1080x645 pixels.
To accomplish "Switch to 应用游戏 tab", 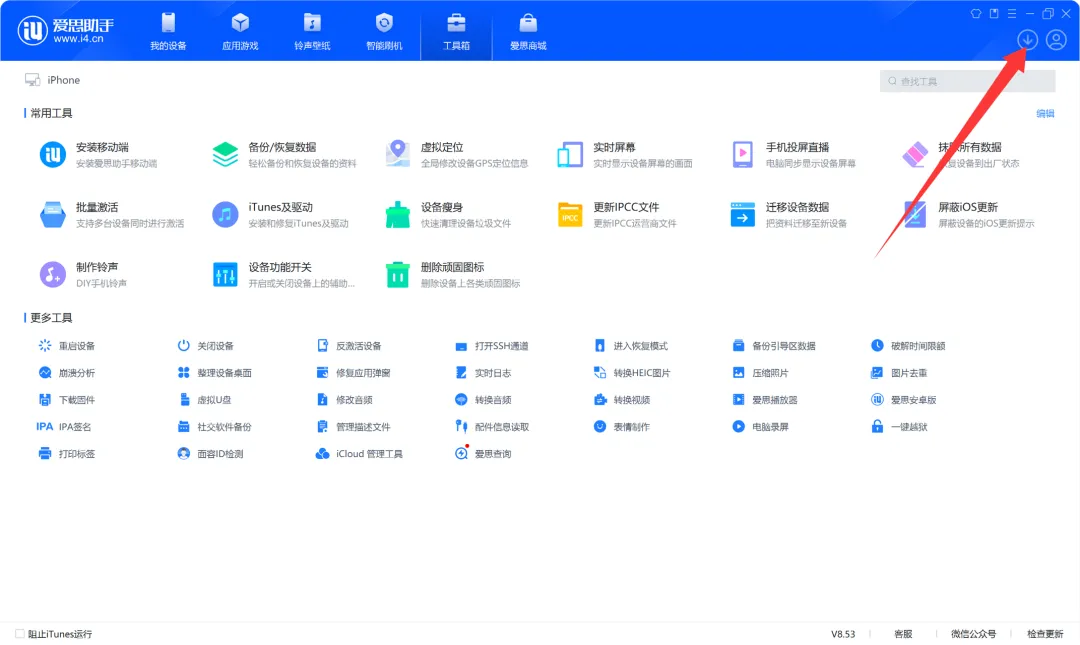I will click(240, 32).
